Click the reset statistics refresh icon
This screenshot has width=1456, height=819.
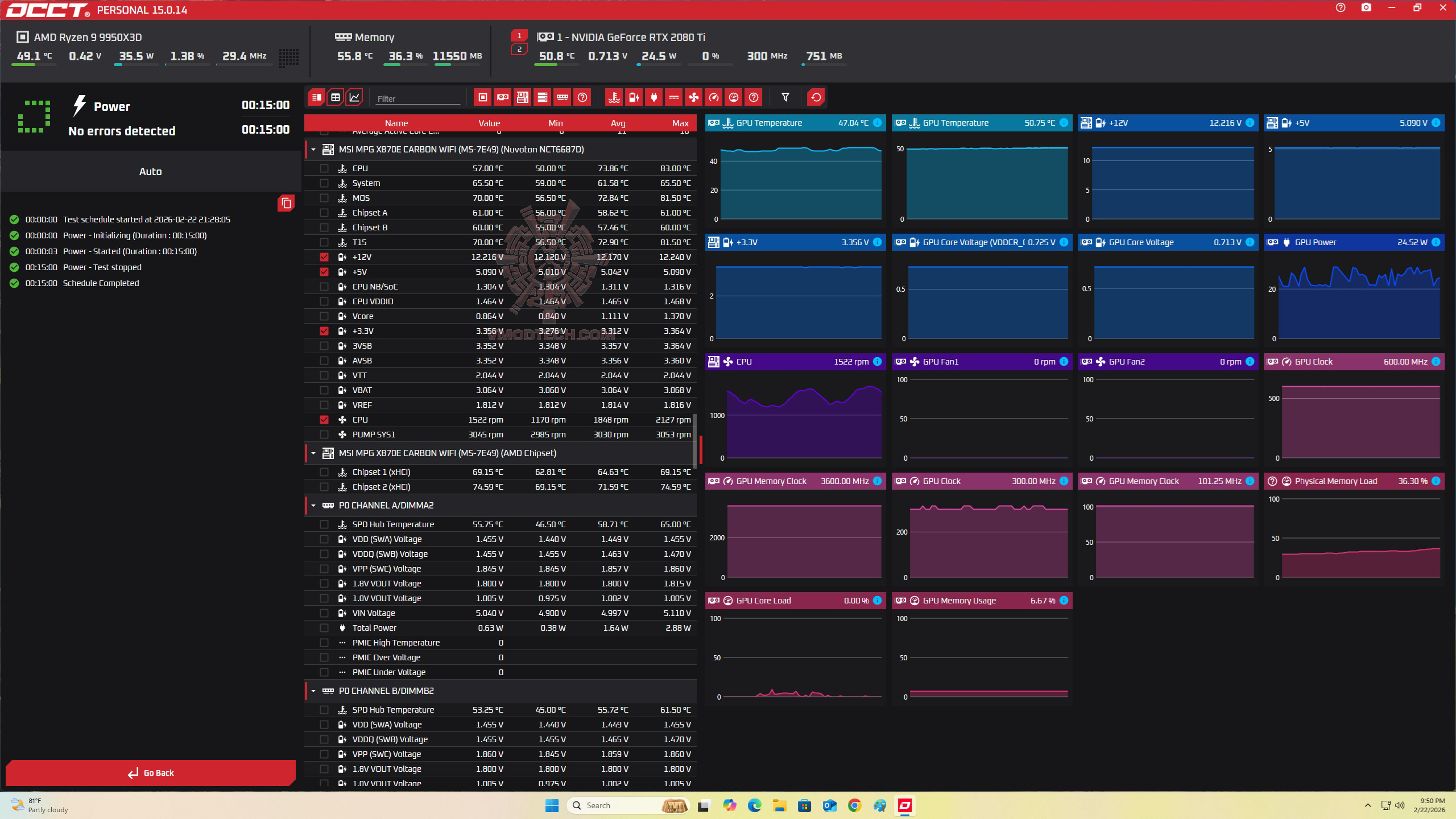tap(816, 97)
